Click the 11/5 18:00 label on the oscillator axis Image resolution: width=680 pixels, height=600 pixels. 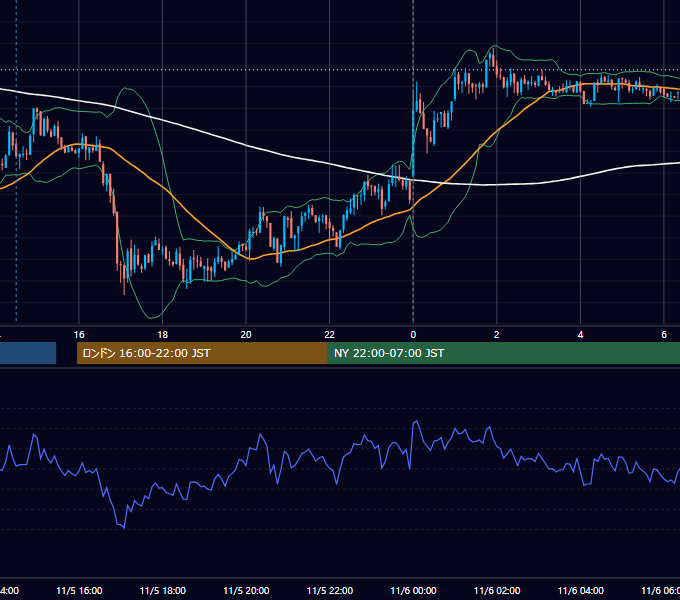163,591
